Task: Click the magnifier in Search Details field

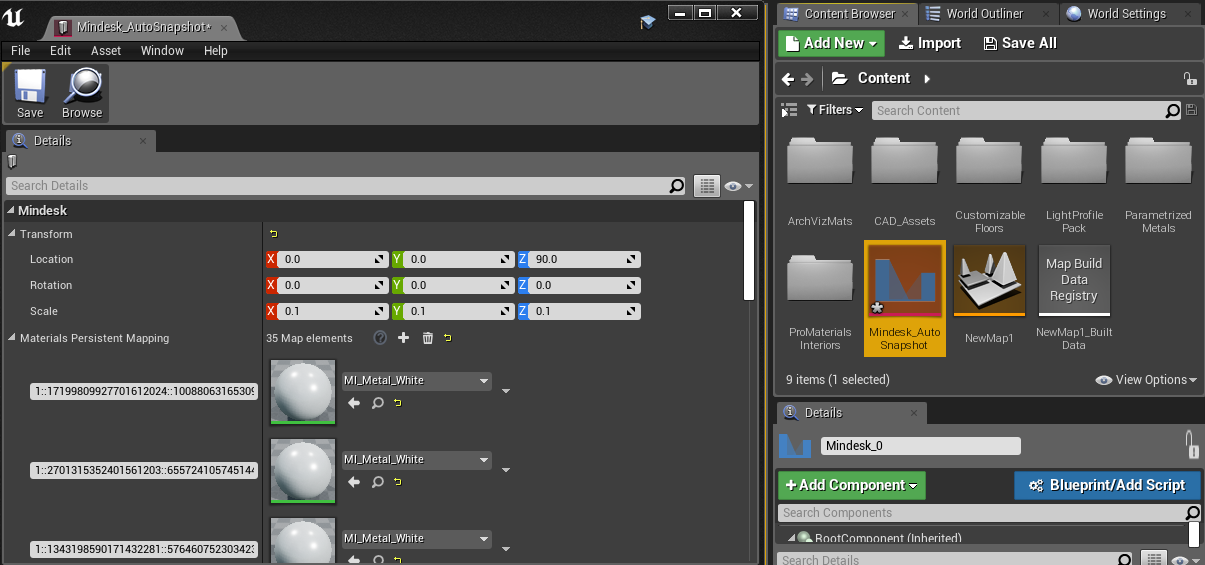Action: coord(677,186)
